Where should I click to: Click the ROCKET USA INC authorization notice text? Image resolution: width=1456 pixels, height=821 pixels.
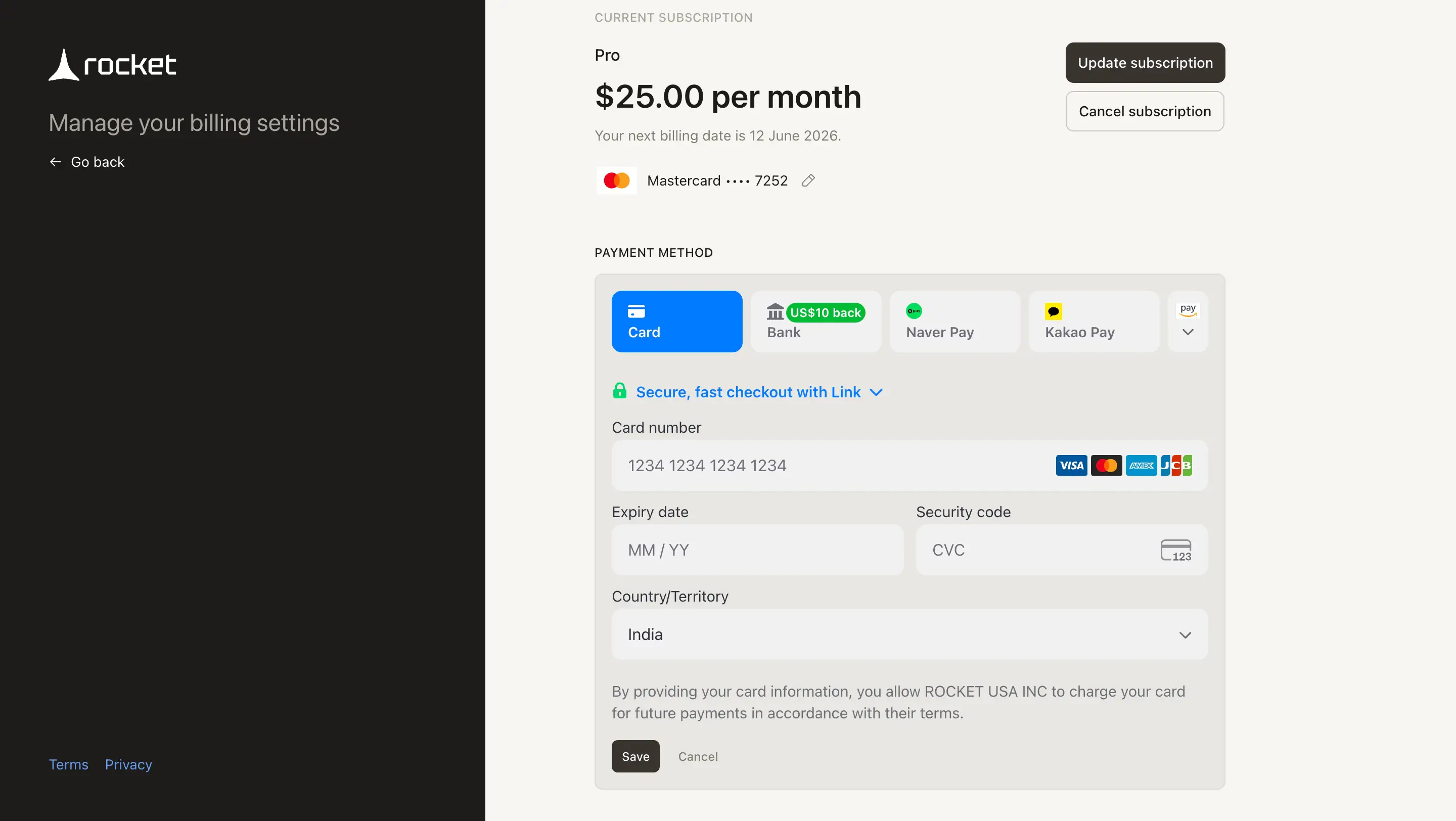[898, 702]
